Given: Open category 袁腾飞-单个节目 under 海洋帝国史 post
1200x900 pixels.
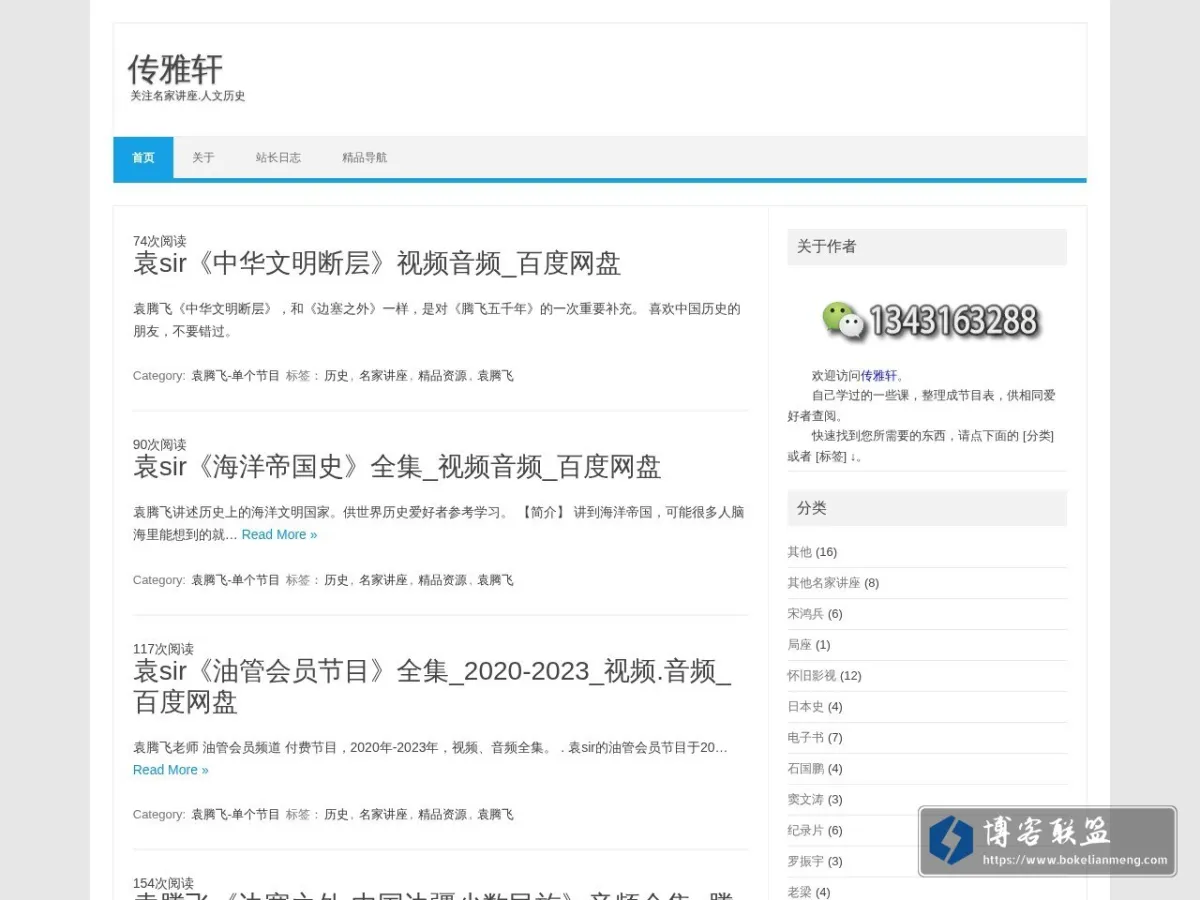Looking at the screenshot, I should coord(236,580).
